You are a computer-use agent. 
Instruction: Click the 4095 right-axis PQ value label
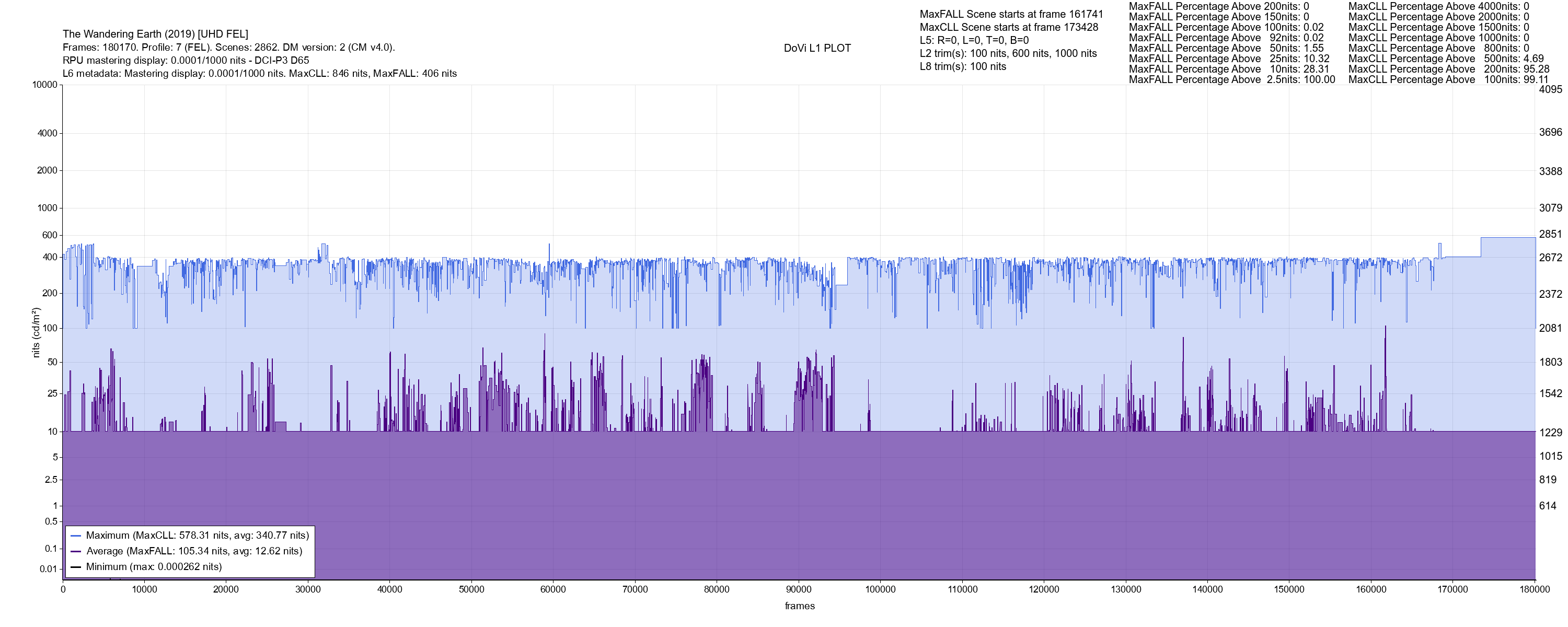click(x=1550, y=89)
